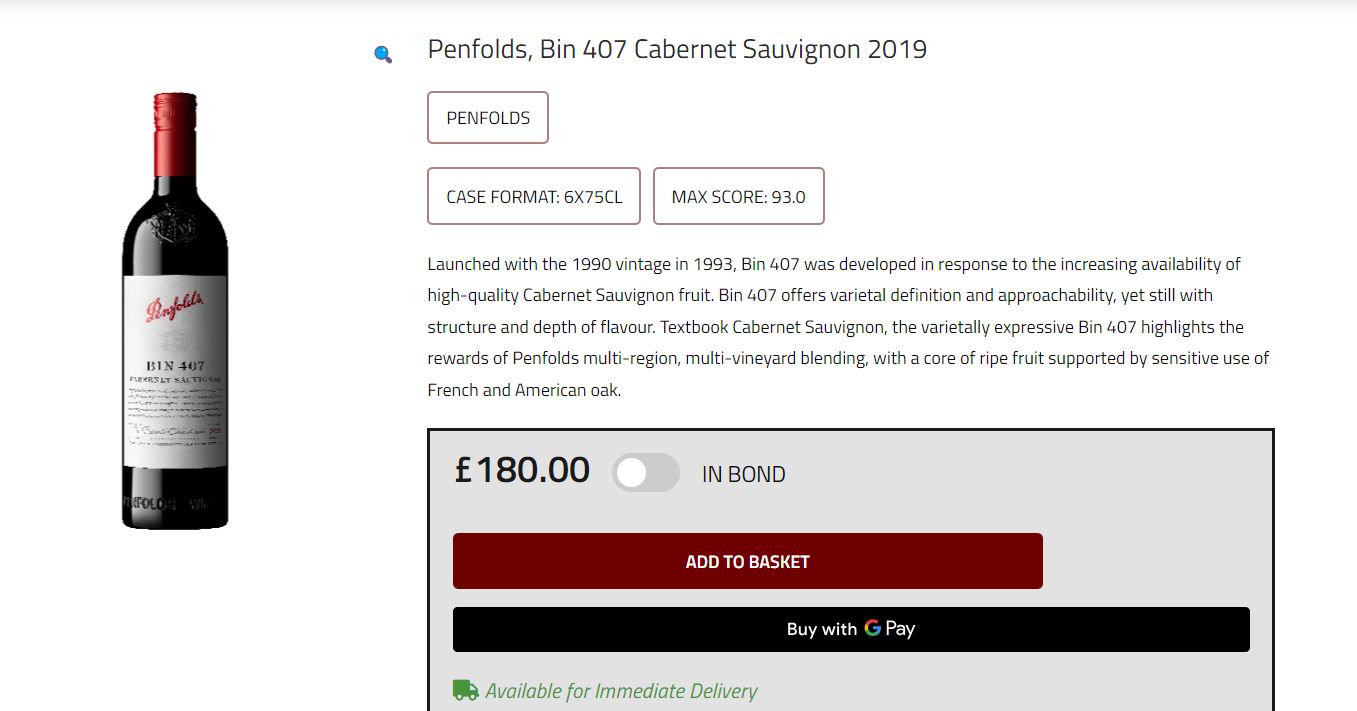Click the red Penfolds script logo on the bottle label
1357x711 pixels.
click(175, 306)
